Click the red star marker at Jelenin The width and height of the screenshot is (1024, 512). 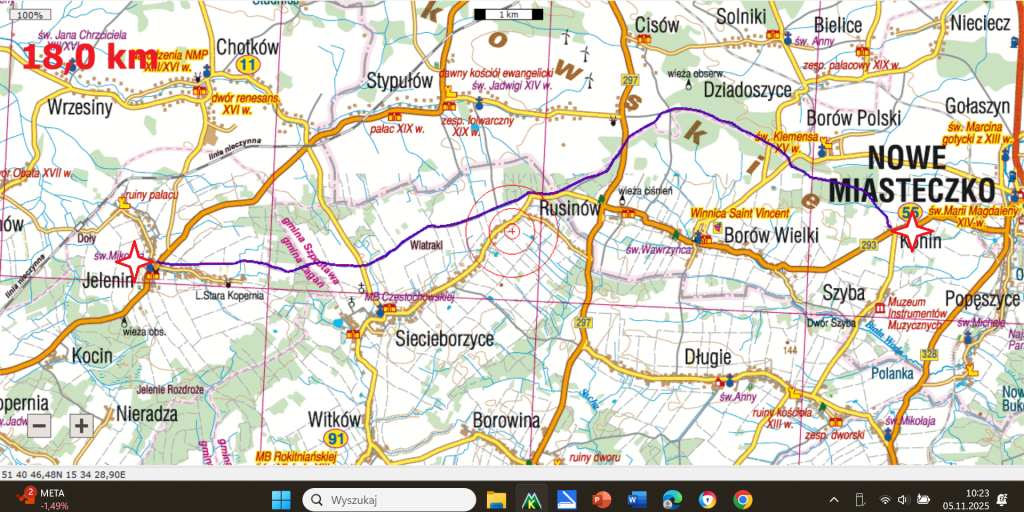click(x=135, y=261)
